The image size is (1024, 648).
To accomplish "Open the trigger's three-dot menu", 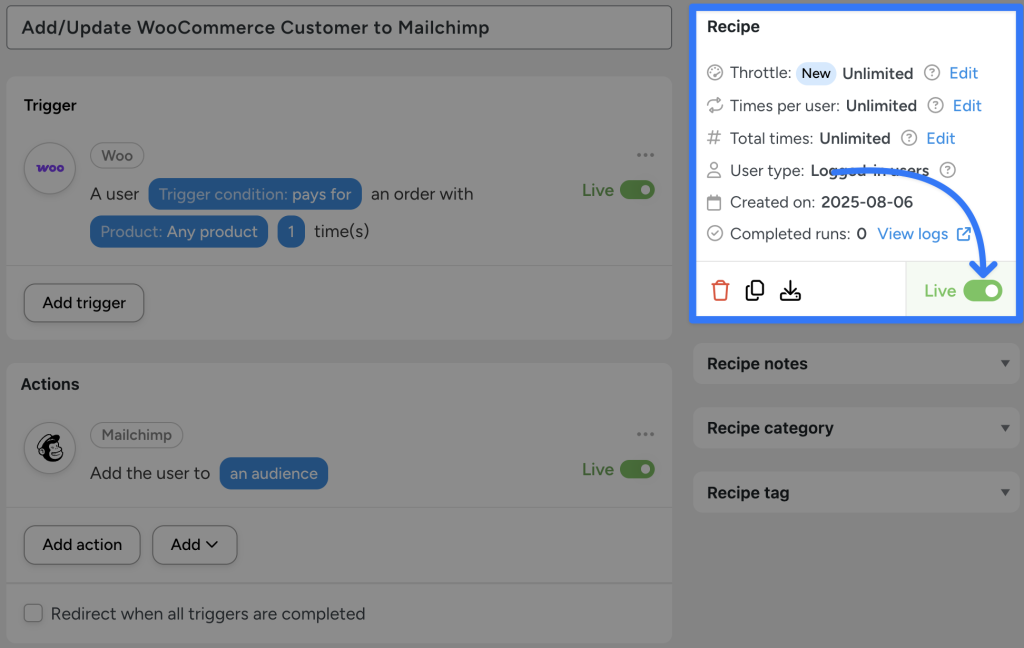I will pos(645,155).
